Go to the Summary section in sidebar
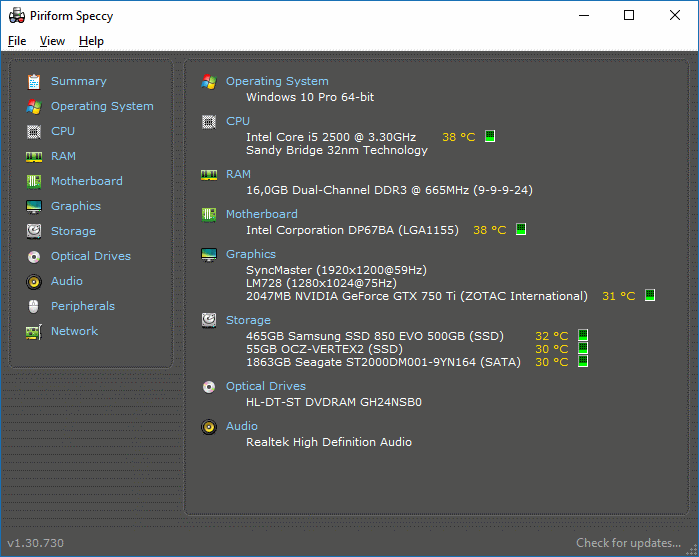Screen dimensions: 699x557 (x=78, y=81)
